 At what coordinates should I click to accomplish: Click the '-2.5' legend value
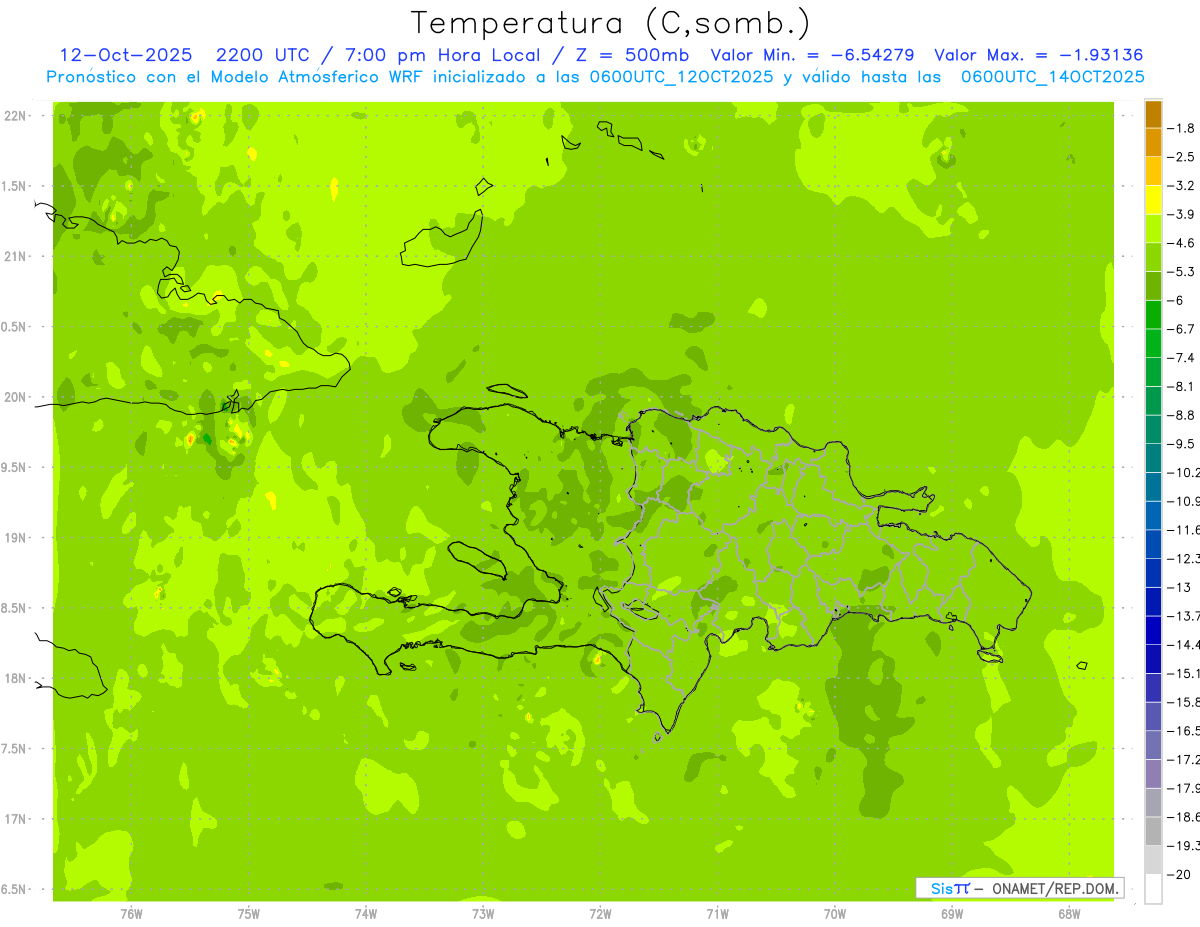pyautogui.click(x=1183, y=157)
